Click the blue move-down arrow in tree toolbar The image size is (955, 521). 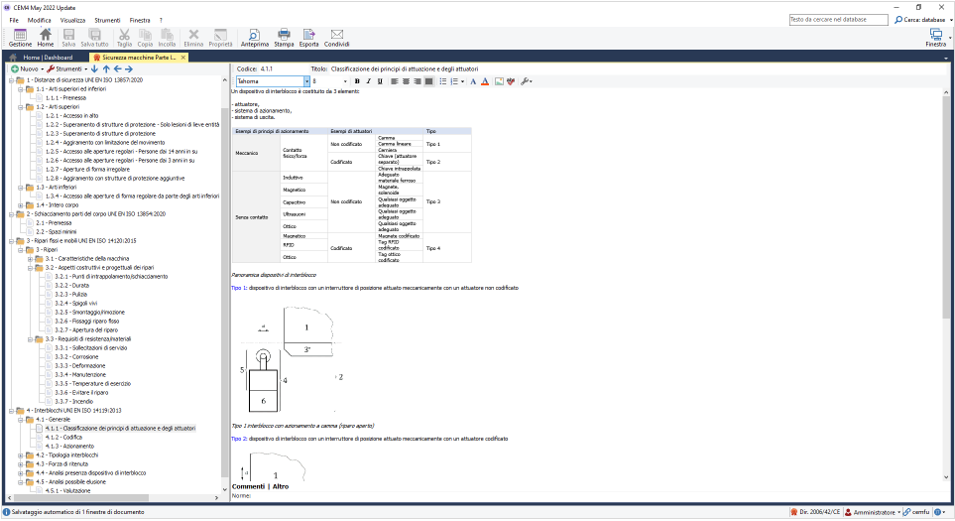tap(94, 69)
